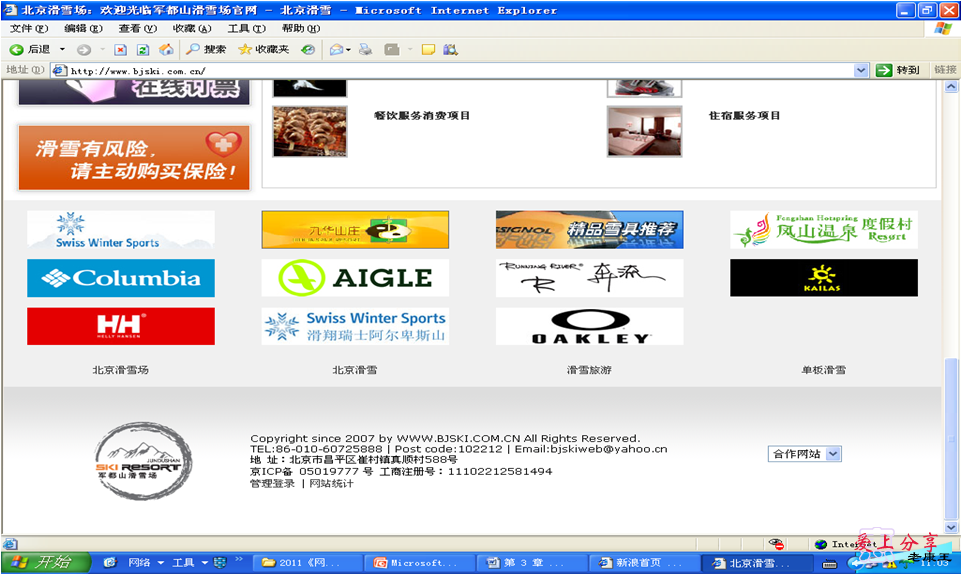962x575 pixels.
Task: Expand the address bar dropdown arrow
Action: click(x=861, y=71)
